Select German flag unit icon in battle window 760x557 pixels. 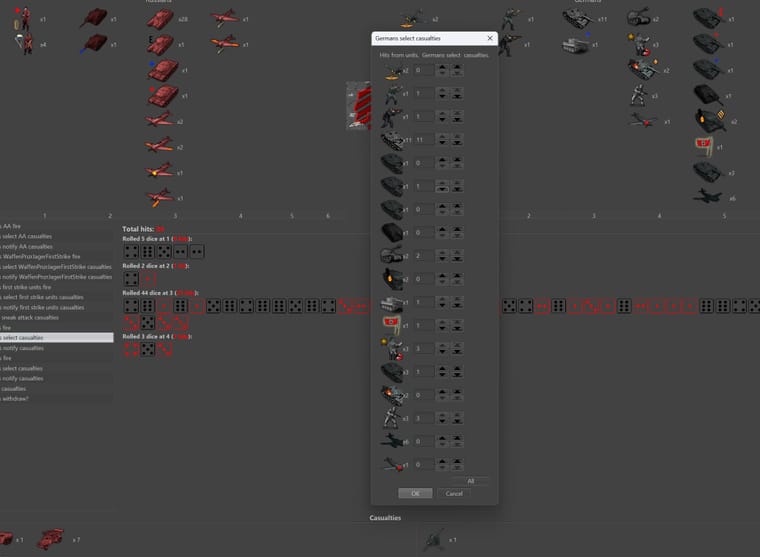pos(703,146)
